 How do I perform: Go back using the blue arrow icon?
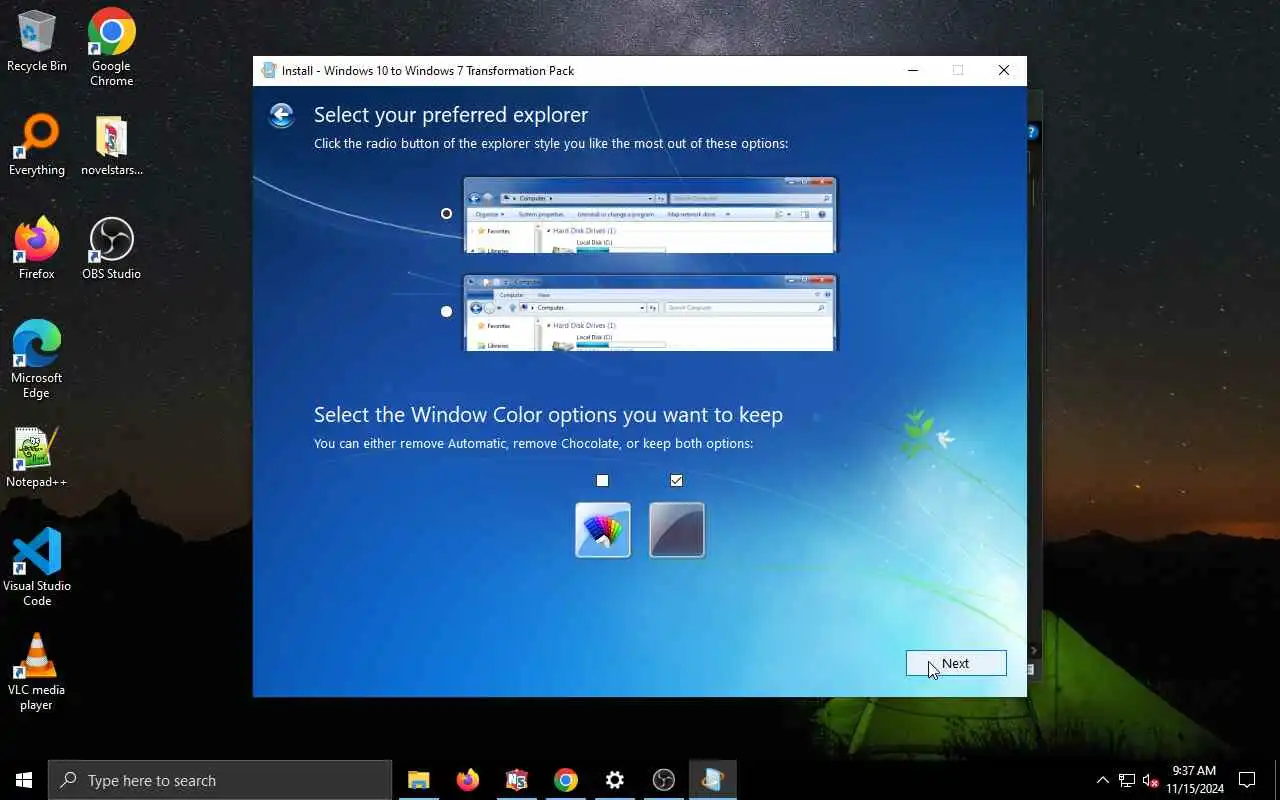(282, 115)
